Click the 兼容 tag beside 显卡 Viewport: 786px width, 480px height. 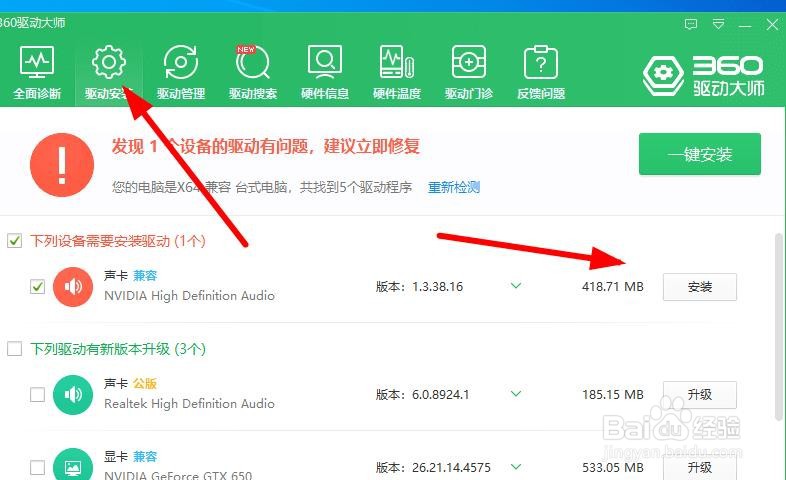tap(145, 457)
